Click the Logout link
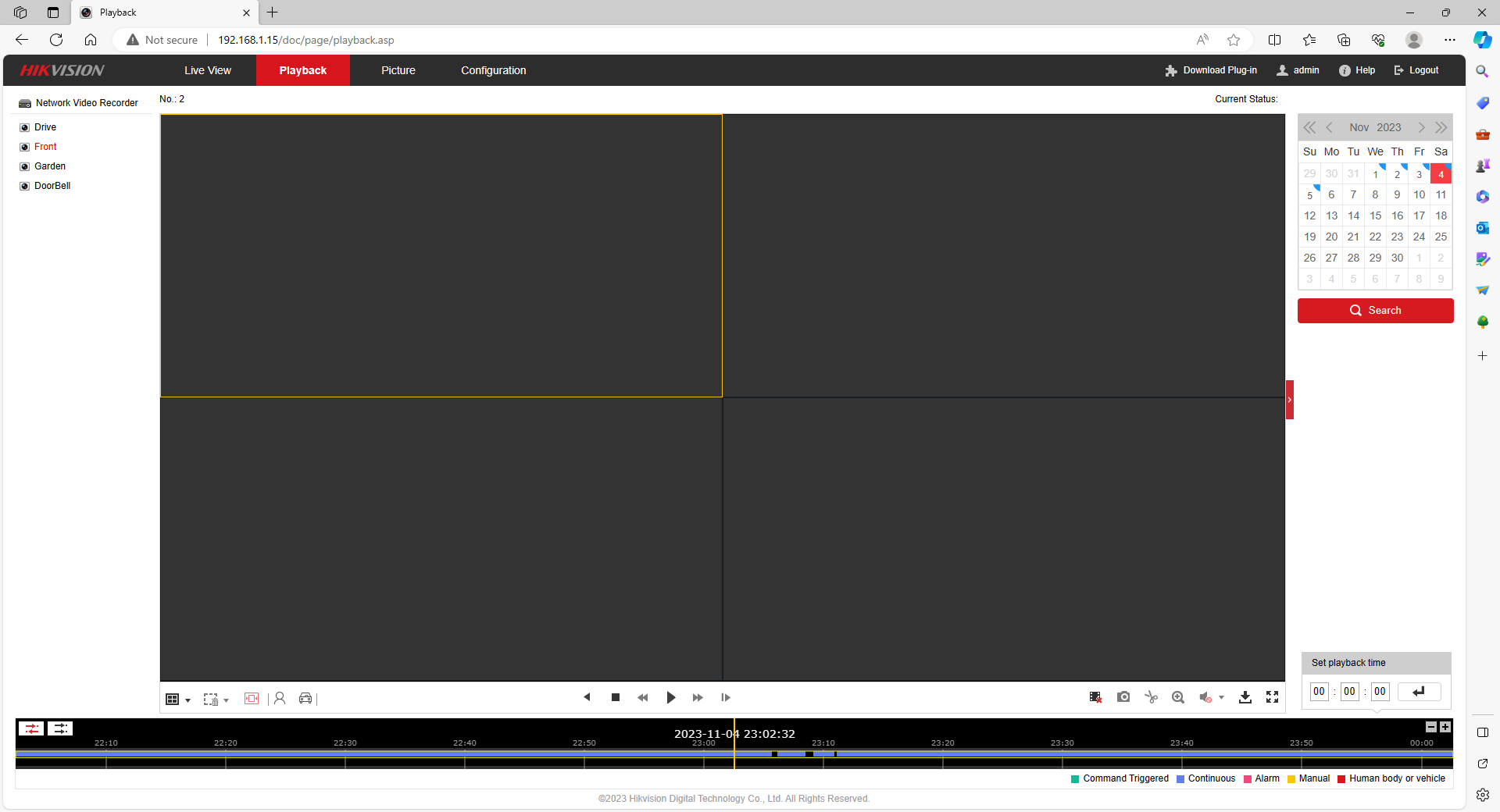The image size is (1500, 812). tap(1416, 70)
